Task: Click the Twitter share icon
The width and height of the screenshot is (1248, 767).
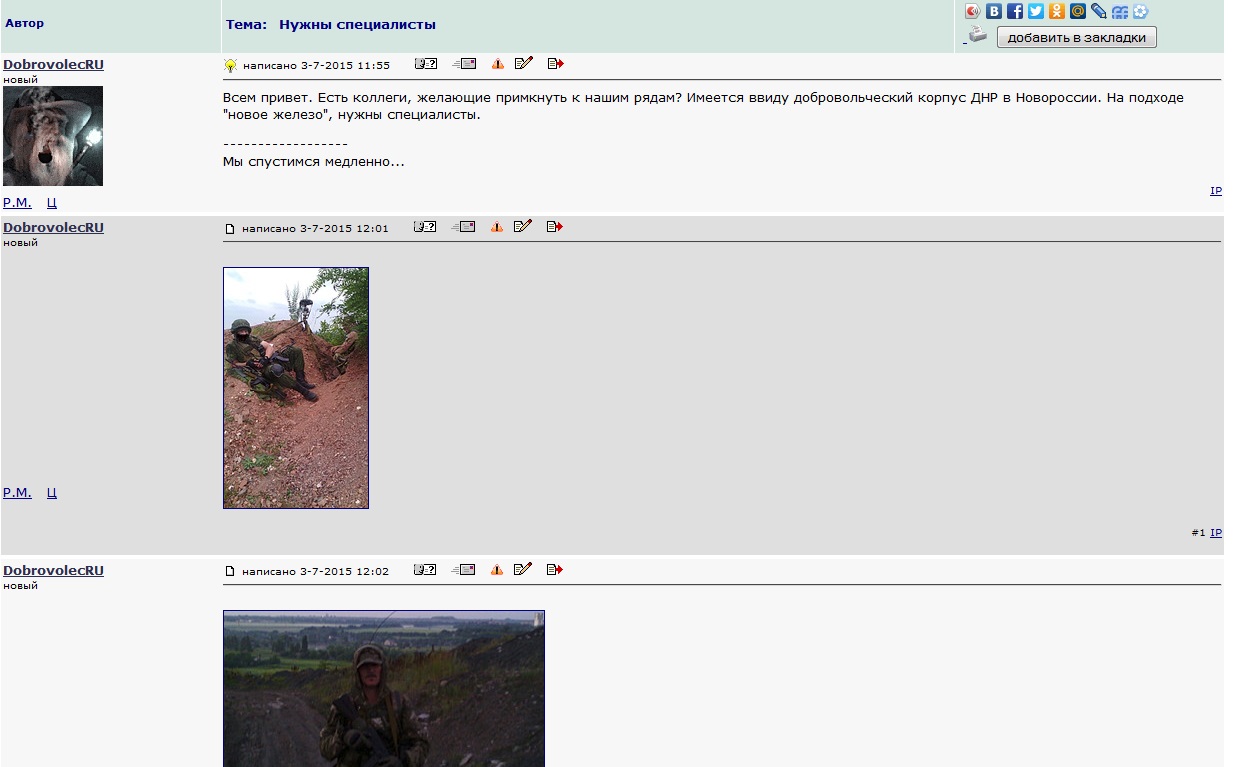Action: 1036,12
